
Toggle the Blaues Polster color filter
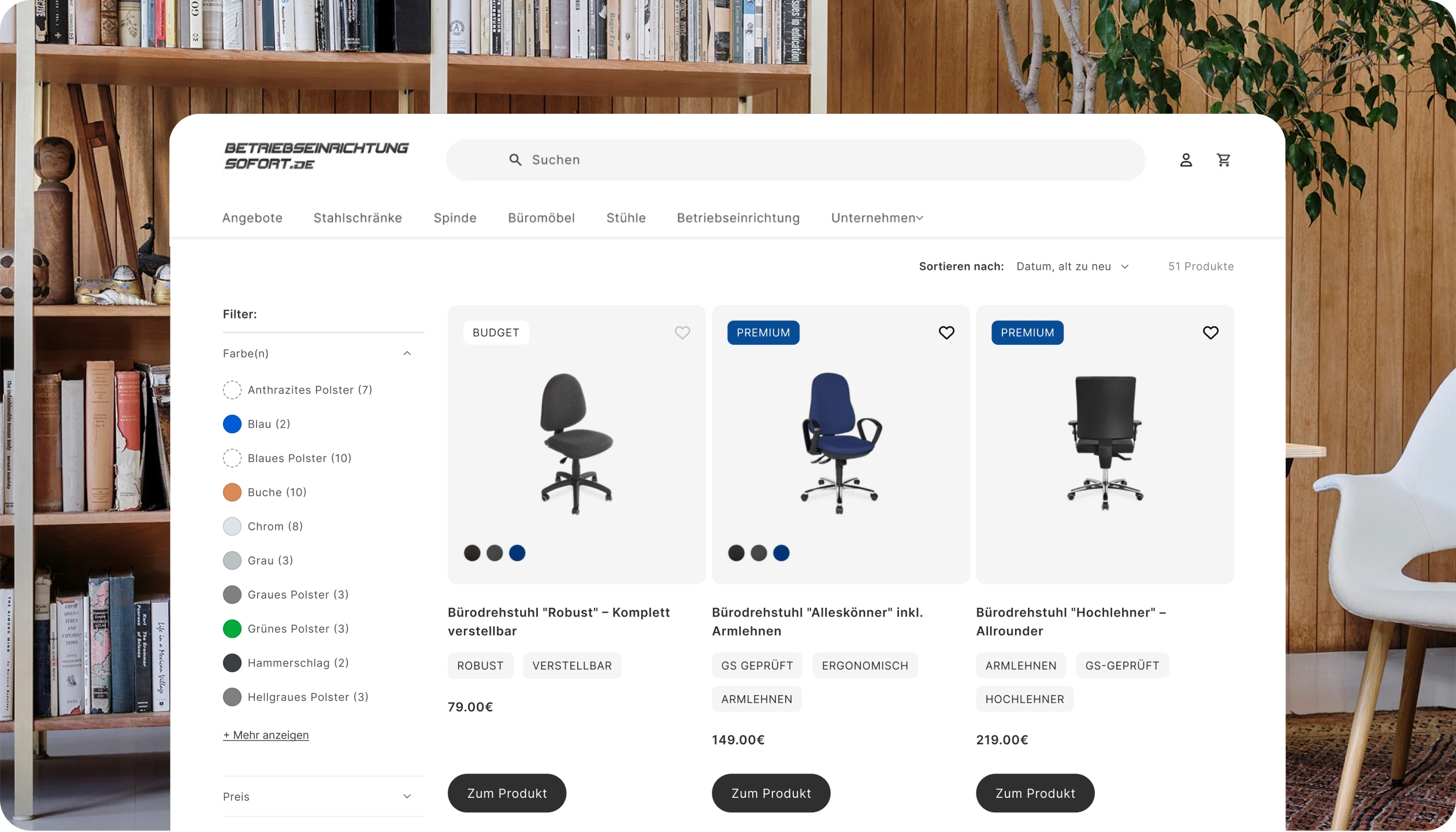287,458
